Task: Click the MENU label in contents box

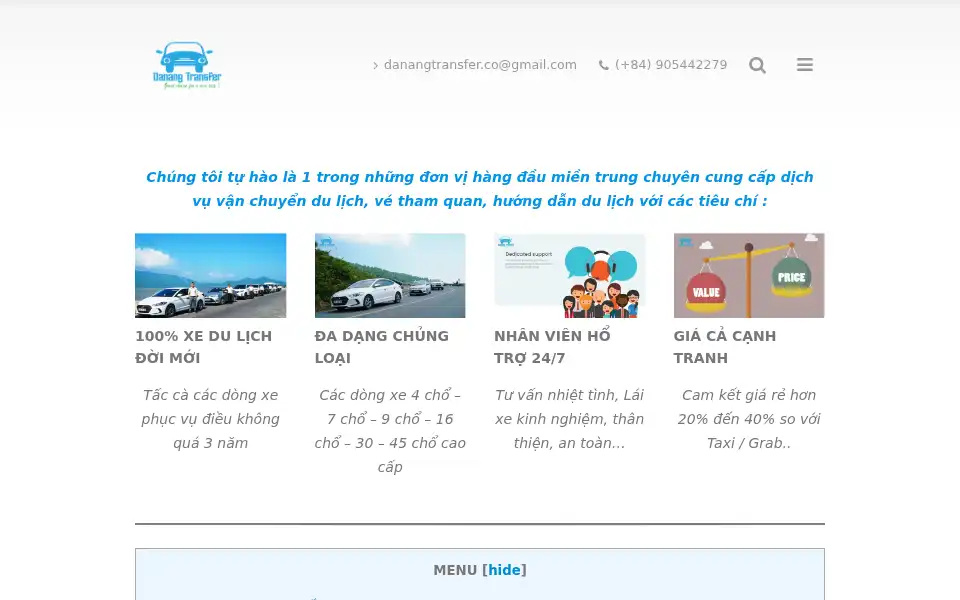Action: [x=455, y=570]
